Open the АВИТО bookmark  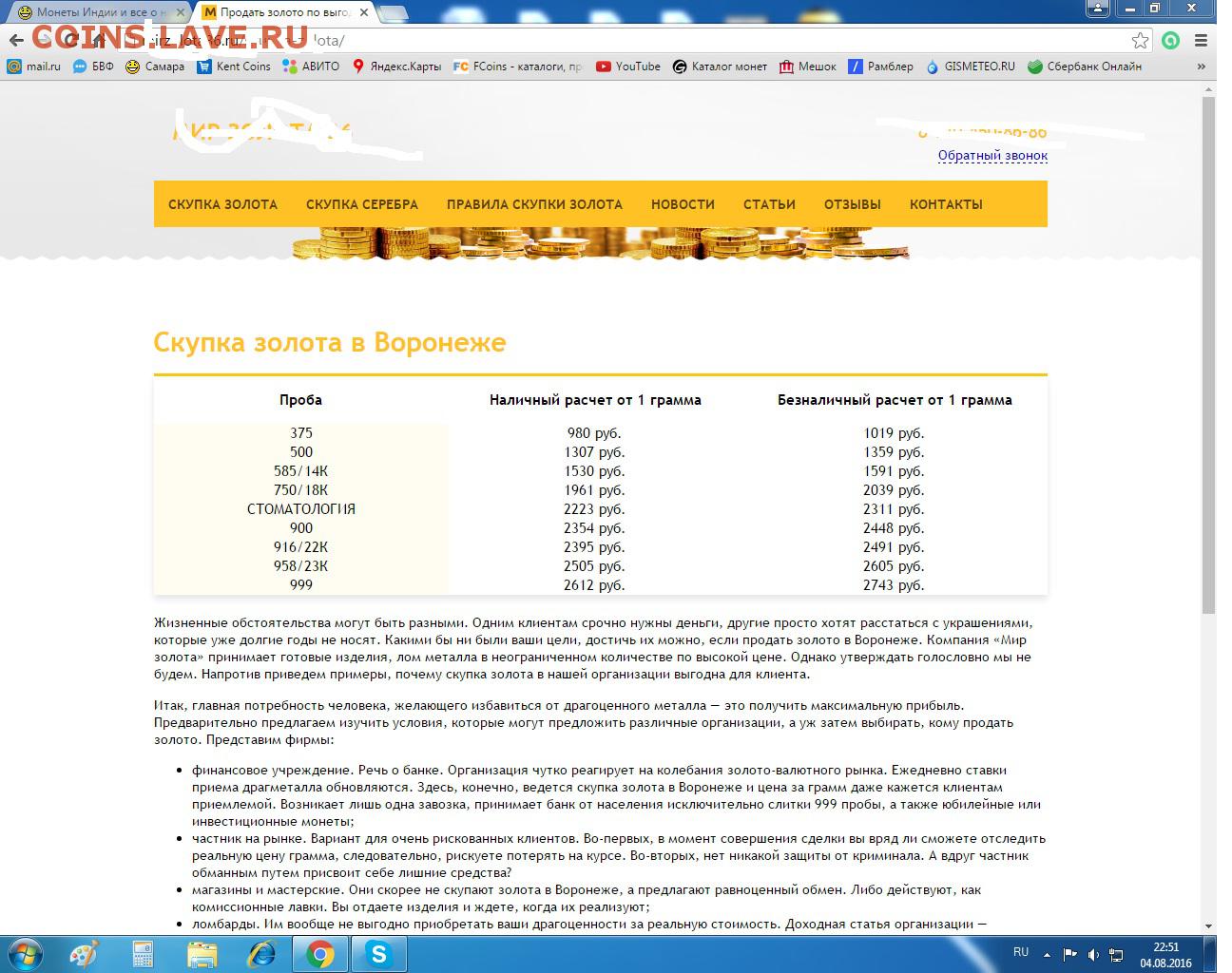click(x=311, y=67)
